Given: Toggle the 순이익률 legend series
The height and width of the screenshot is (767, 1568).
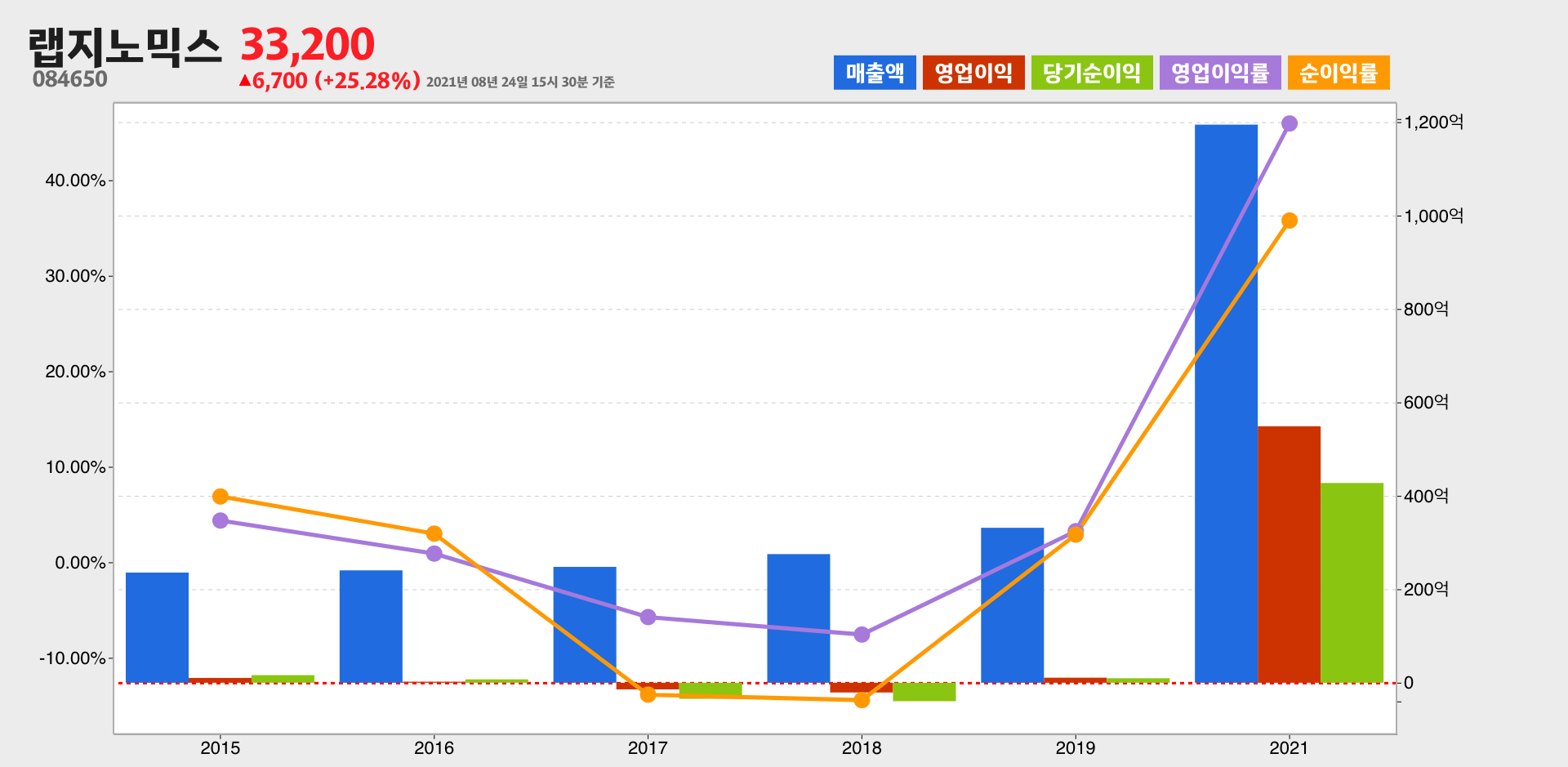Looking at the screenshot, I should (x=1339, y=73).
